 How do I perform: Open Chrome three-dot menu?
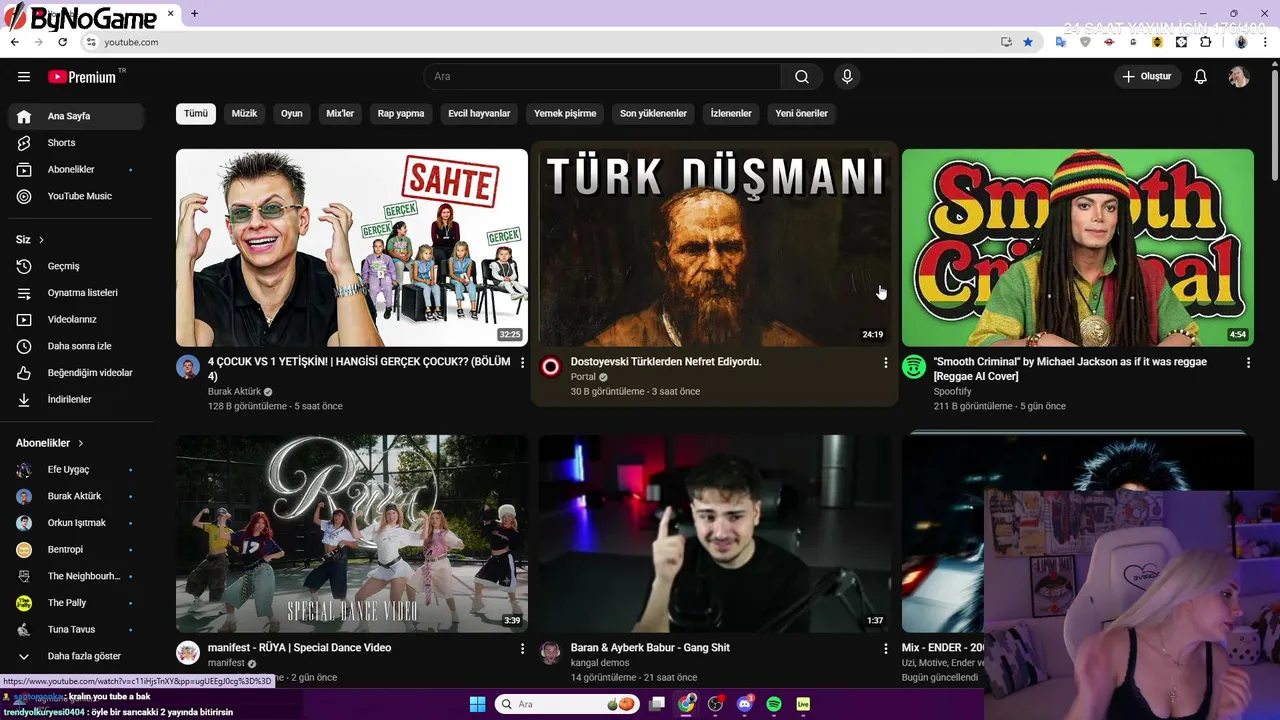tap(1265, 42)
